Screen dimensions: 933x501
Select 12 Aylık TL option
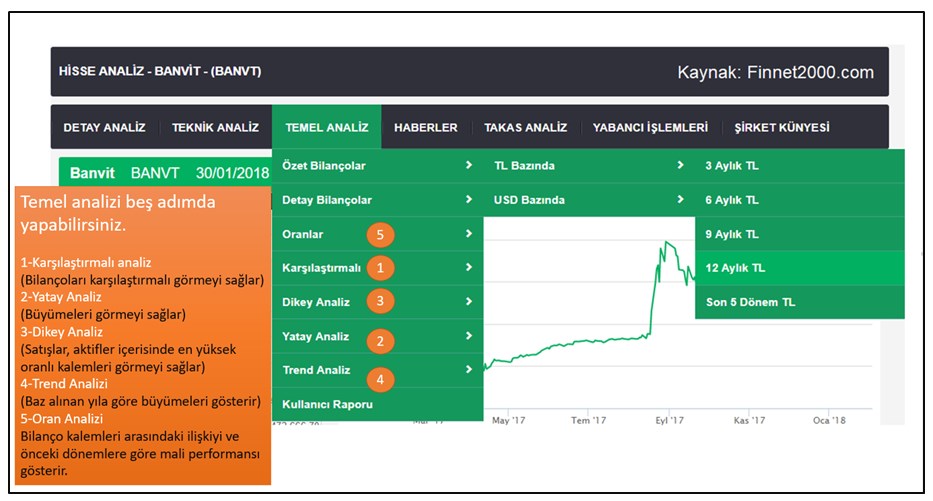tap(800, 268)
